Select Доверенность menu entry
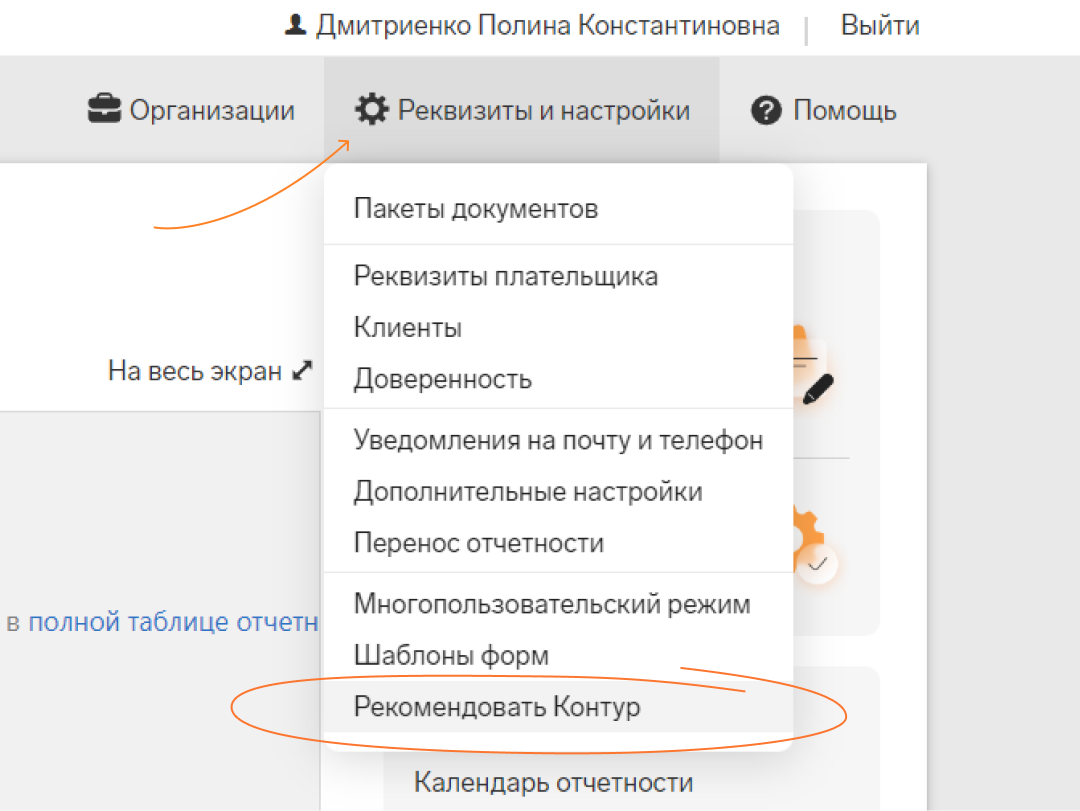This screenshot has width=1080, height=811. coord(443,380)
